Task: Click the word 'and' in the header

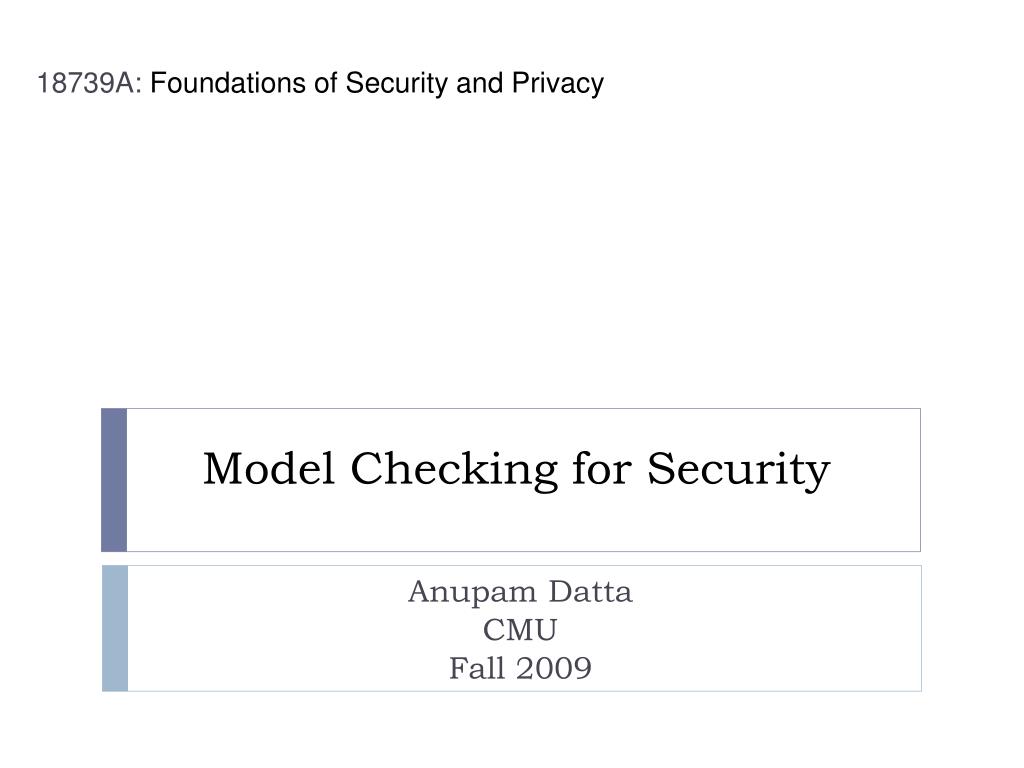Action: coord(479,84)
